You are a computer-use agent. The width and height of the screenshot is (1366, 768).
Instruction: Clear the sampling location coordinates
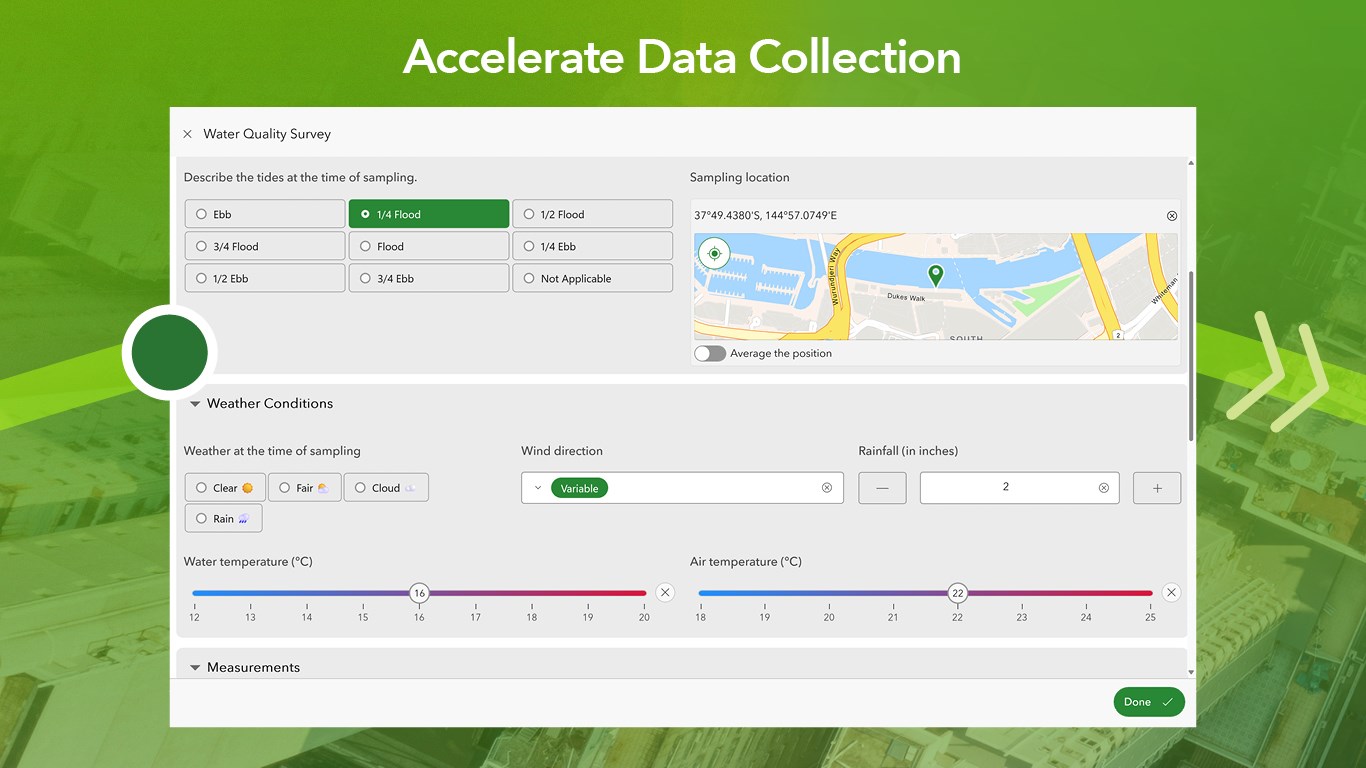point(1172,216)
